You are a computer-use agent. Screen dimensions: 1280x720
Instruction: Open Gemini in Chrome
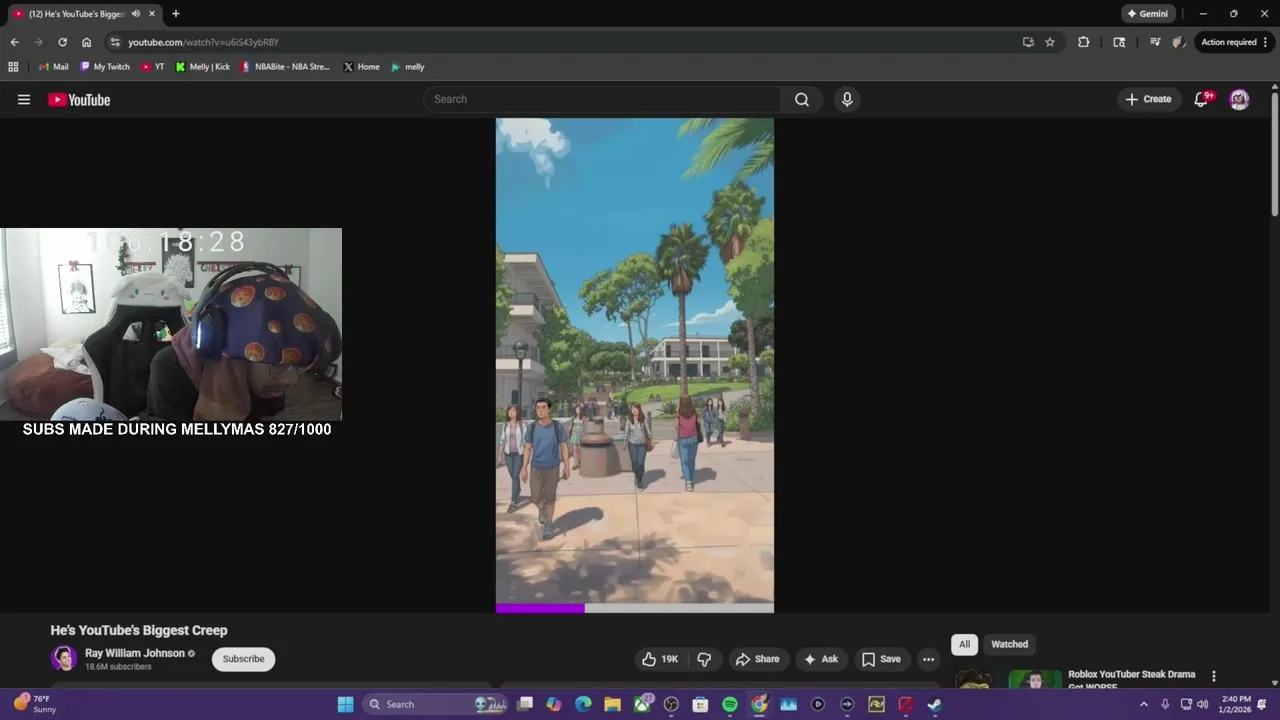point(1147,14)
